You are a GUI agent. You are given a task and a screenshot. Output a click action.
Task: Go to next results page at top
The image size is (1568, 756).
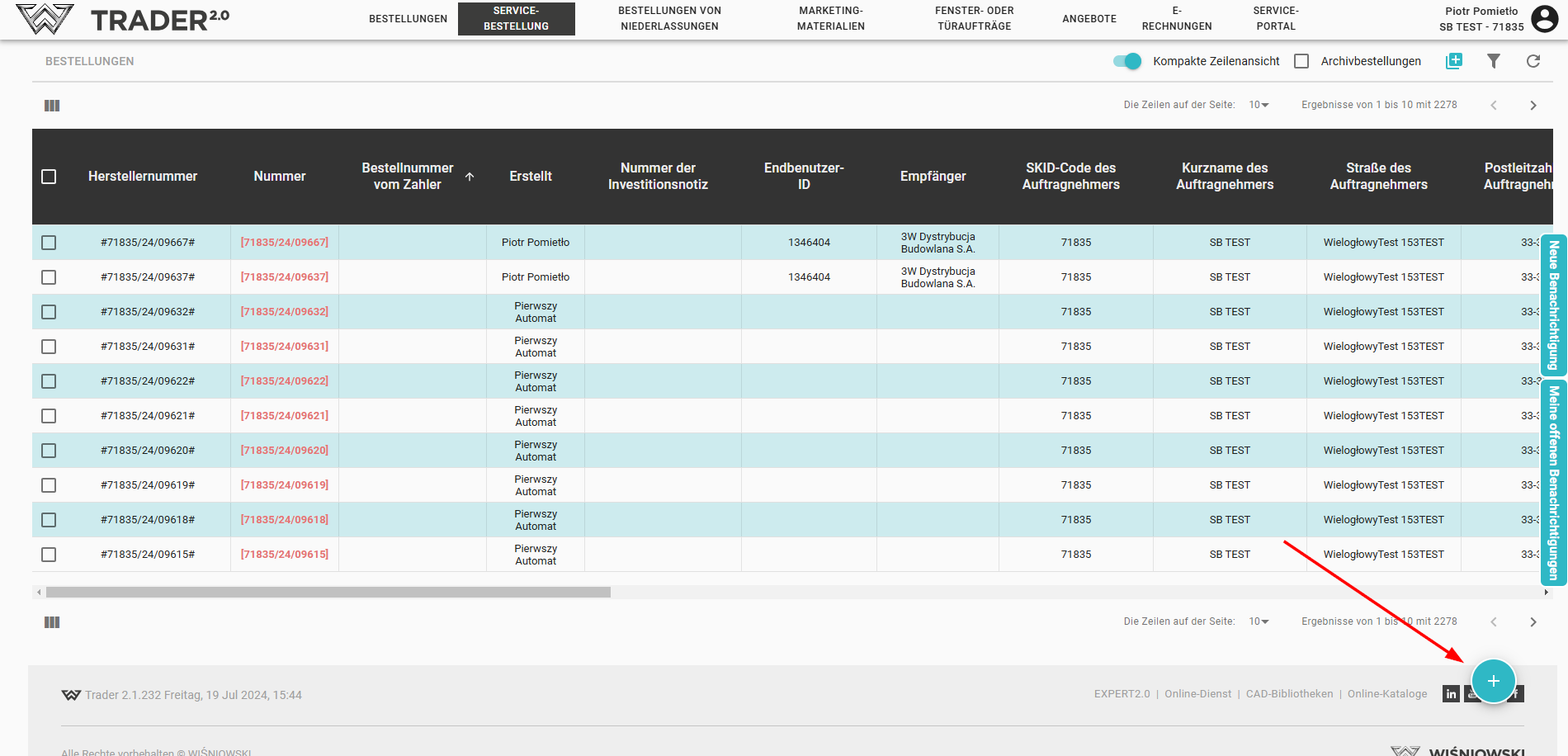pos(1533,106)
